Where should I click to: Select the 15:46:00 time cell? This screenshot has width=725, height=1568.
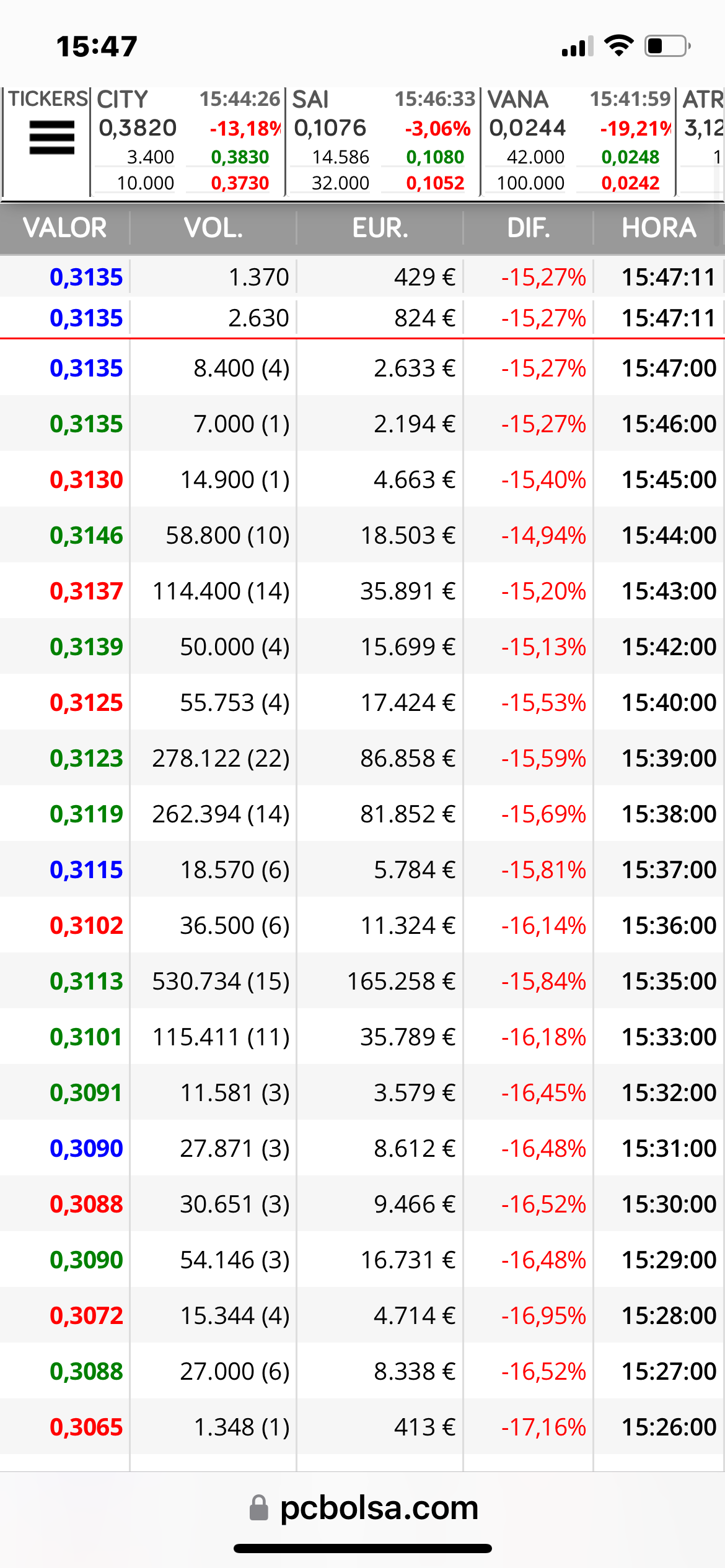(x=669, y=424)
